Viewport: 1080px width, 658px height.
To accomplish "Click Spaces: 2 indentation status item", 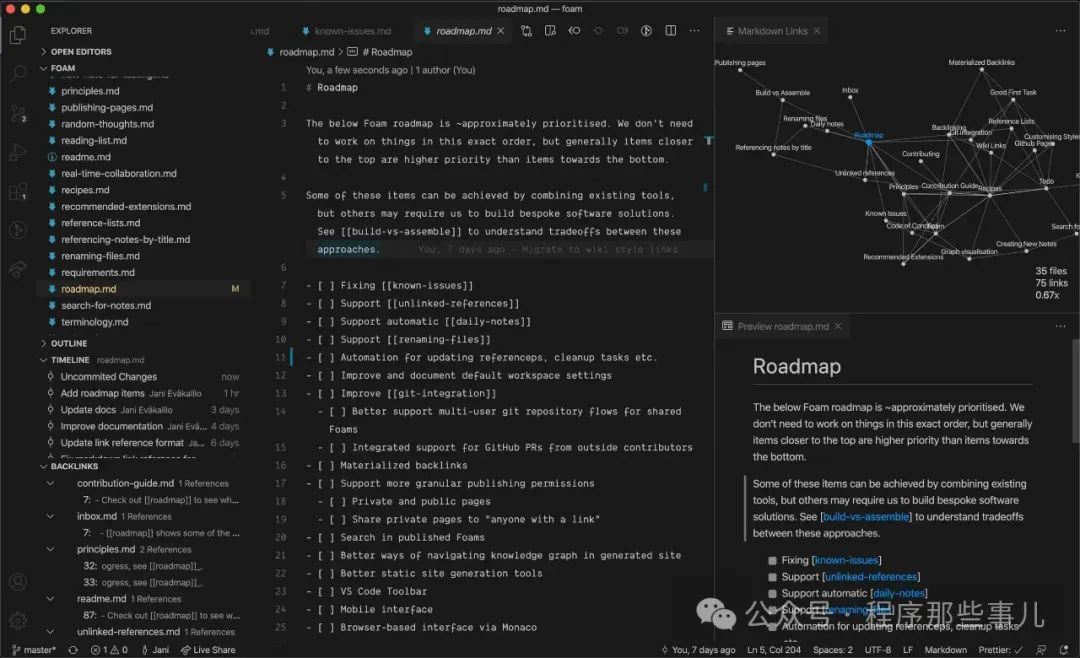I will tap(832, 650).
